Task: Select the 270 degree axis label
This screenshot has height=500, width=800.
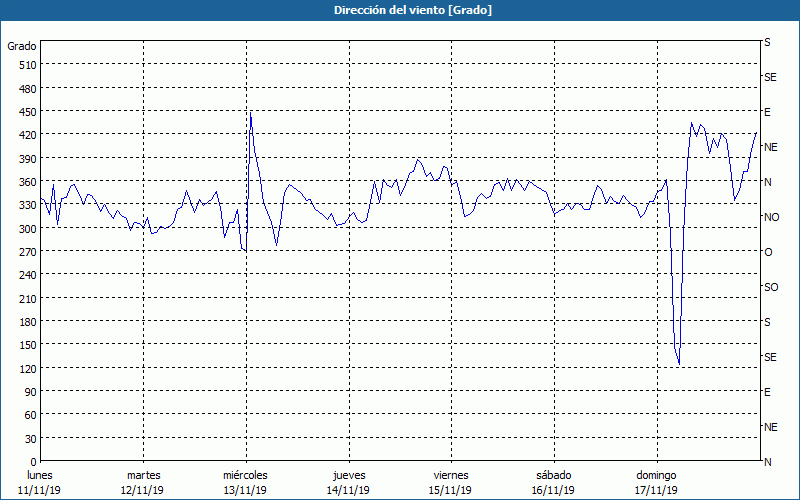Action: tap(29, 252)
